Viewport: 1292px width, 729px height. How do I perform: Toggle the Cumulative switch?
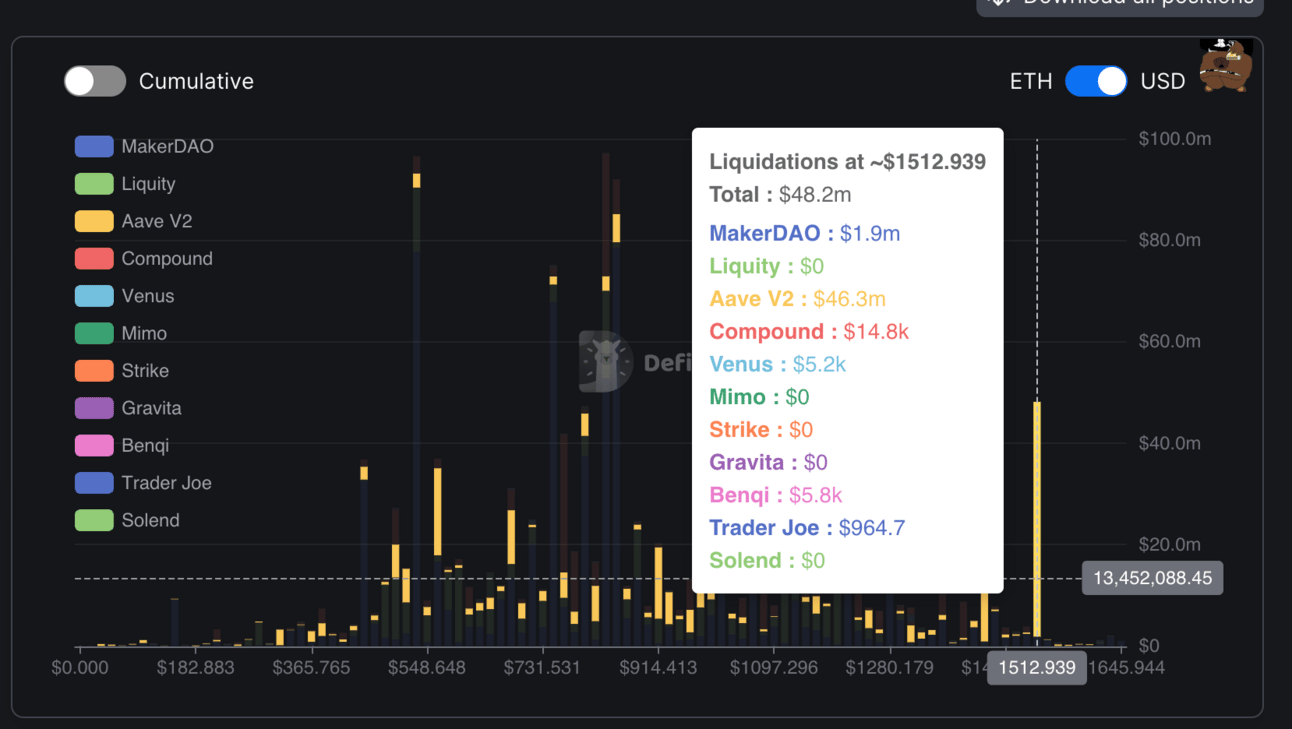[x=95, y=81]
